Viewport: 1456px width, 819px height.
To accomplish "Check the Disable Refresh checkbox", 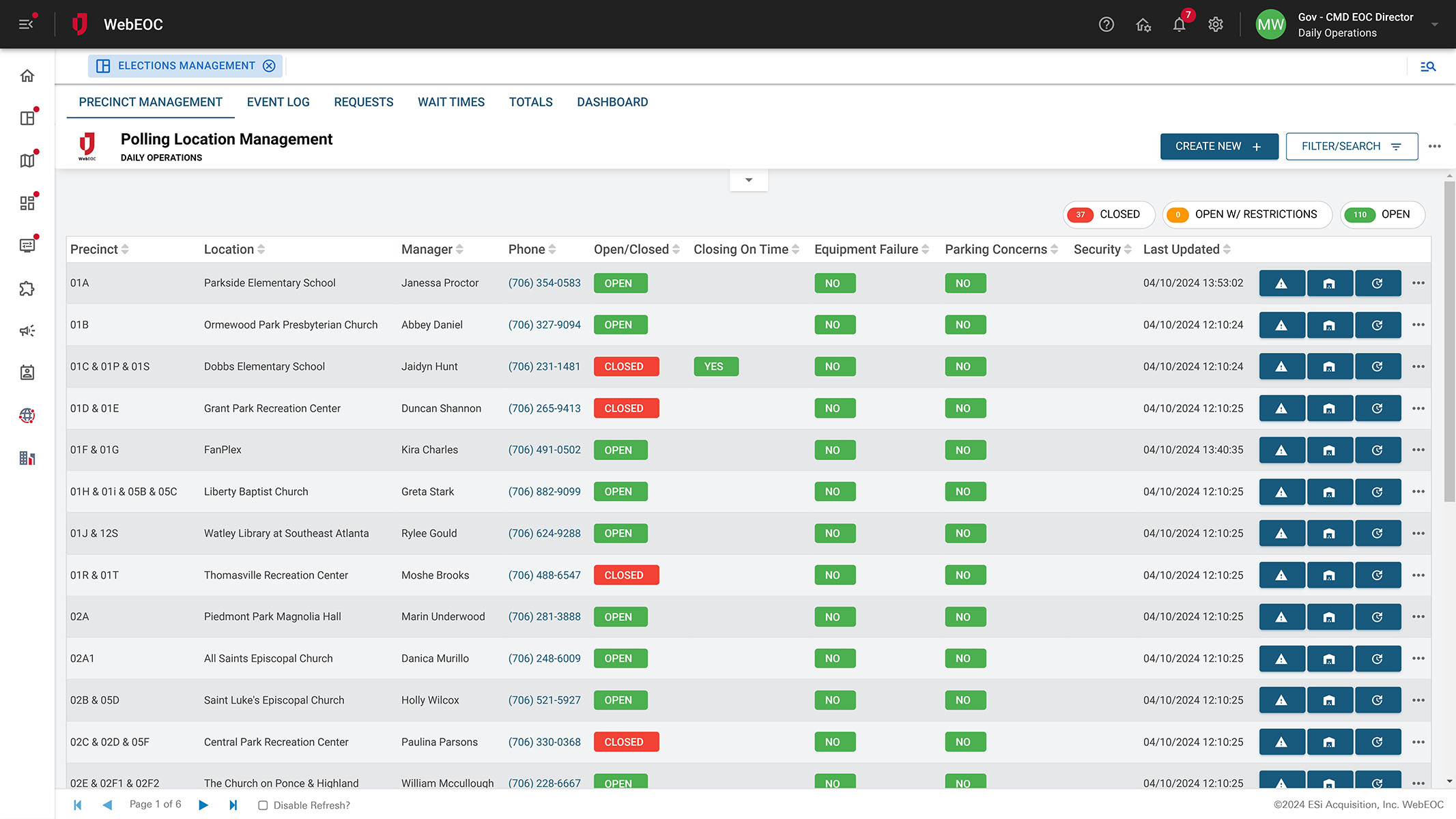I will click(263, 805).
